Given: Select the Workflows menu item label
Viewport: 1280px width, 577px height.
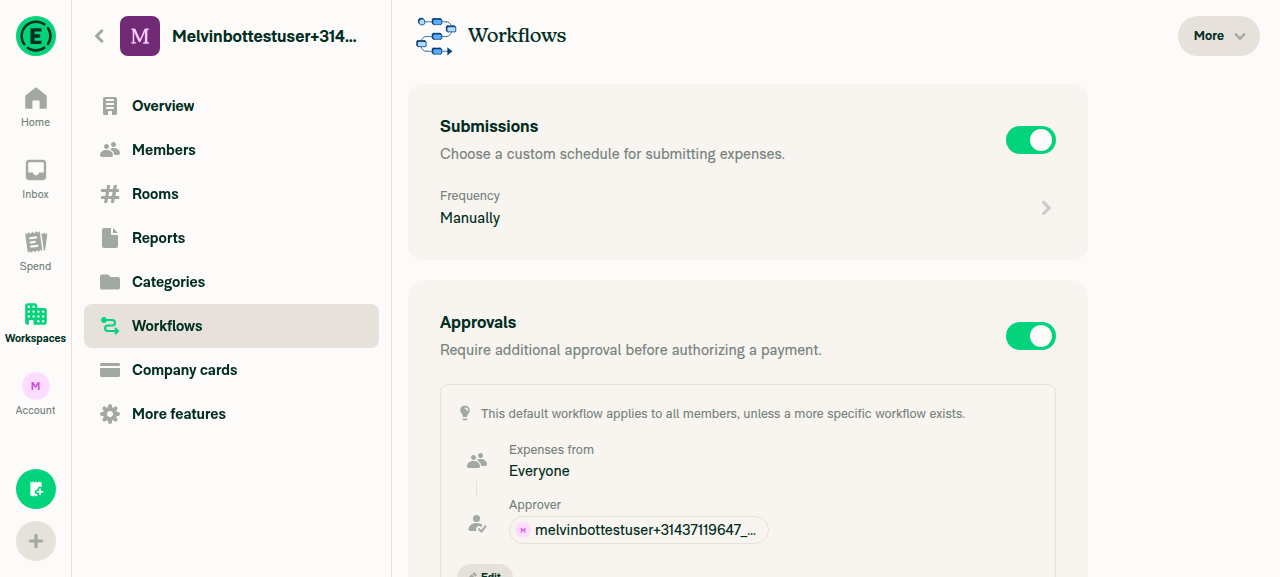Looking at the screenshot, I should click(x=167, y=326).
